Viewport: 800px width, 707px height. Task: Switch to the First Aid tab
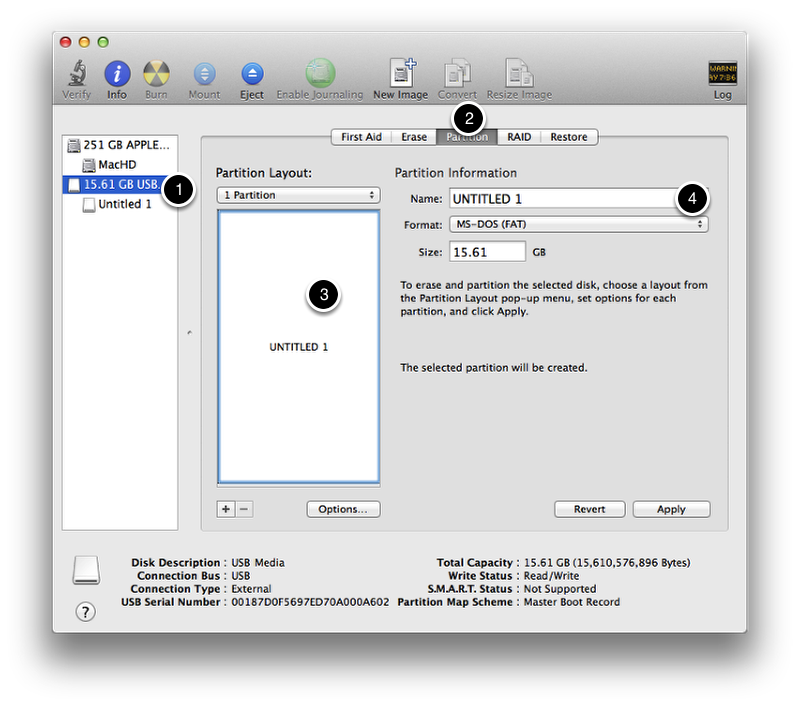tap(364, 137)
